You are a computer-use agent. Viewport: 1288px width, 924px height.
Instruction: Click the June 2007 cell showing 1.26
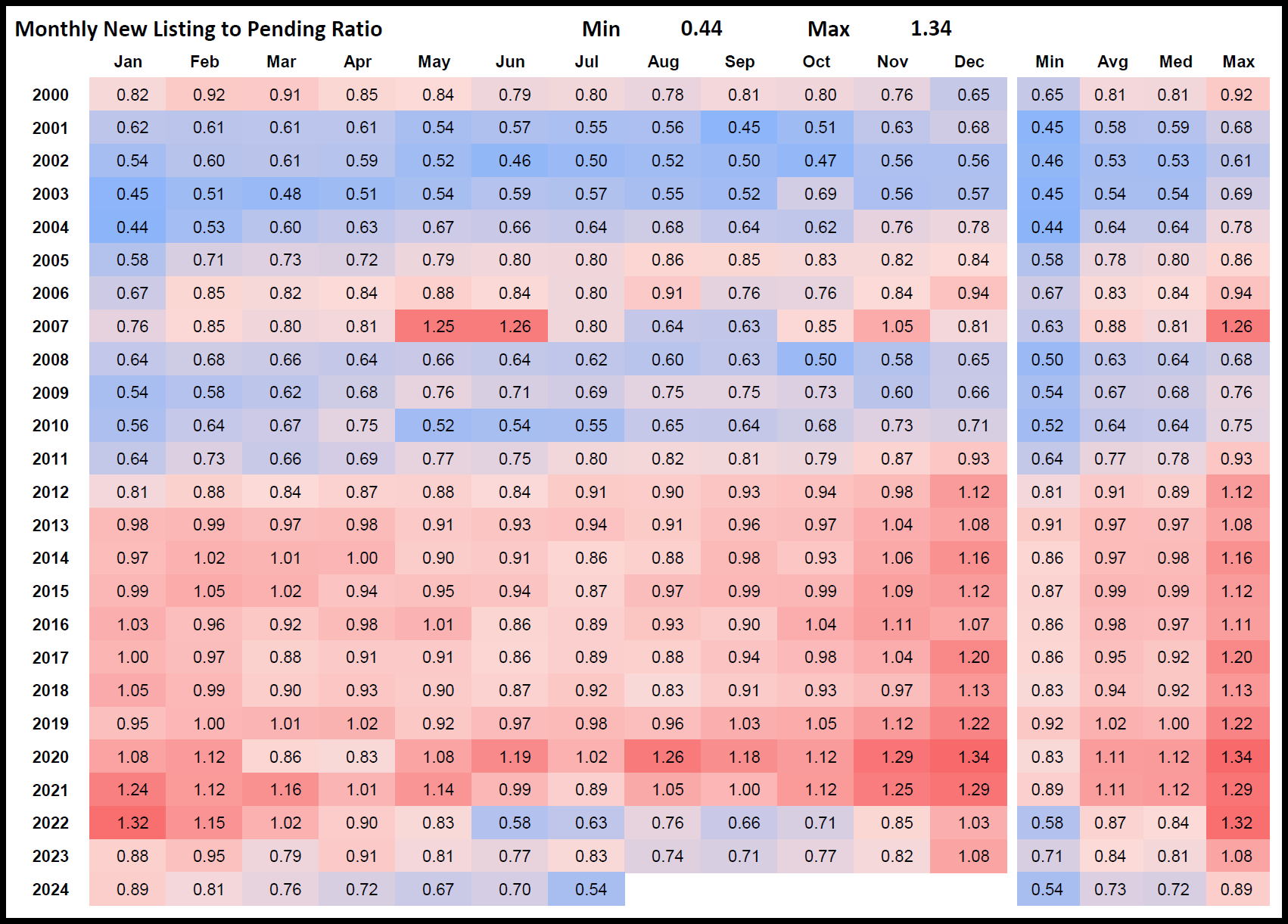coord(514,327)
